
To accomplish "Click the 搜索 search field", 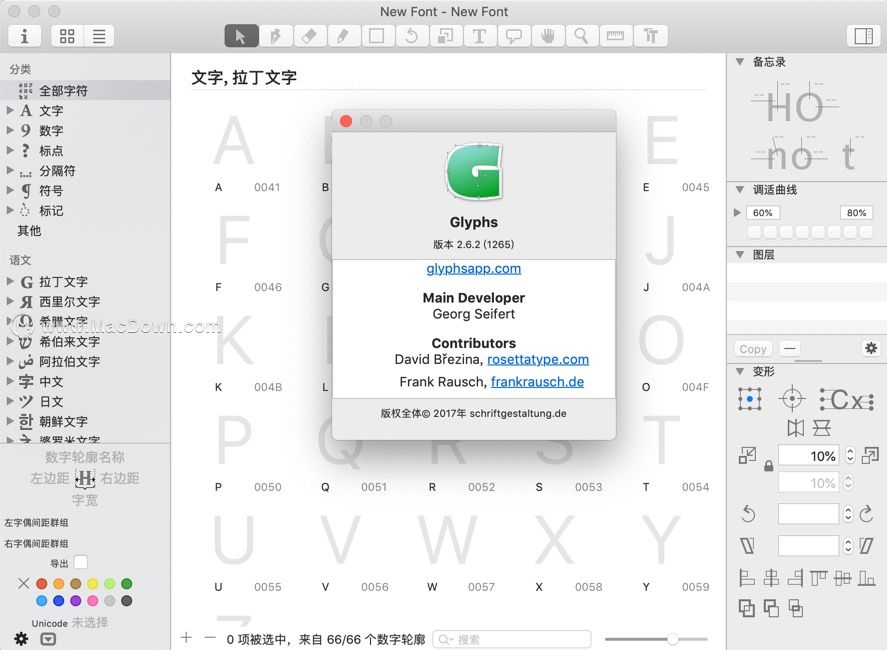I will 512,639.
